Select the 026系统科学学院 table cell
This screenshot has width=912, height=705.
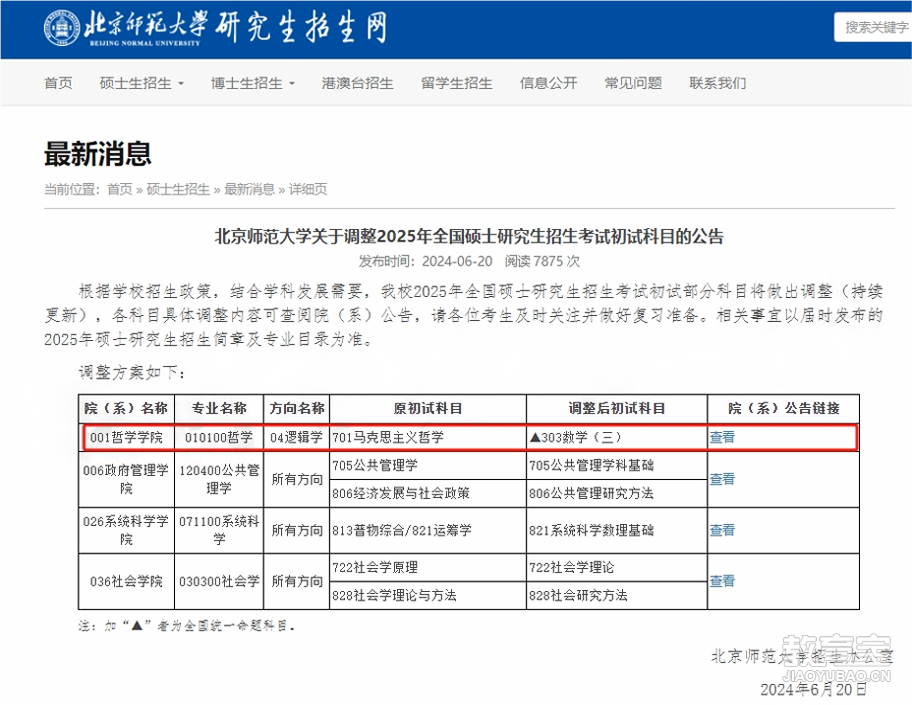(x=126, y=530)
